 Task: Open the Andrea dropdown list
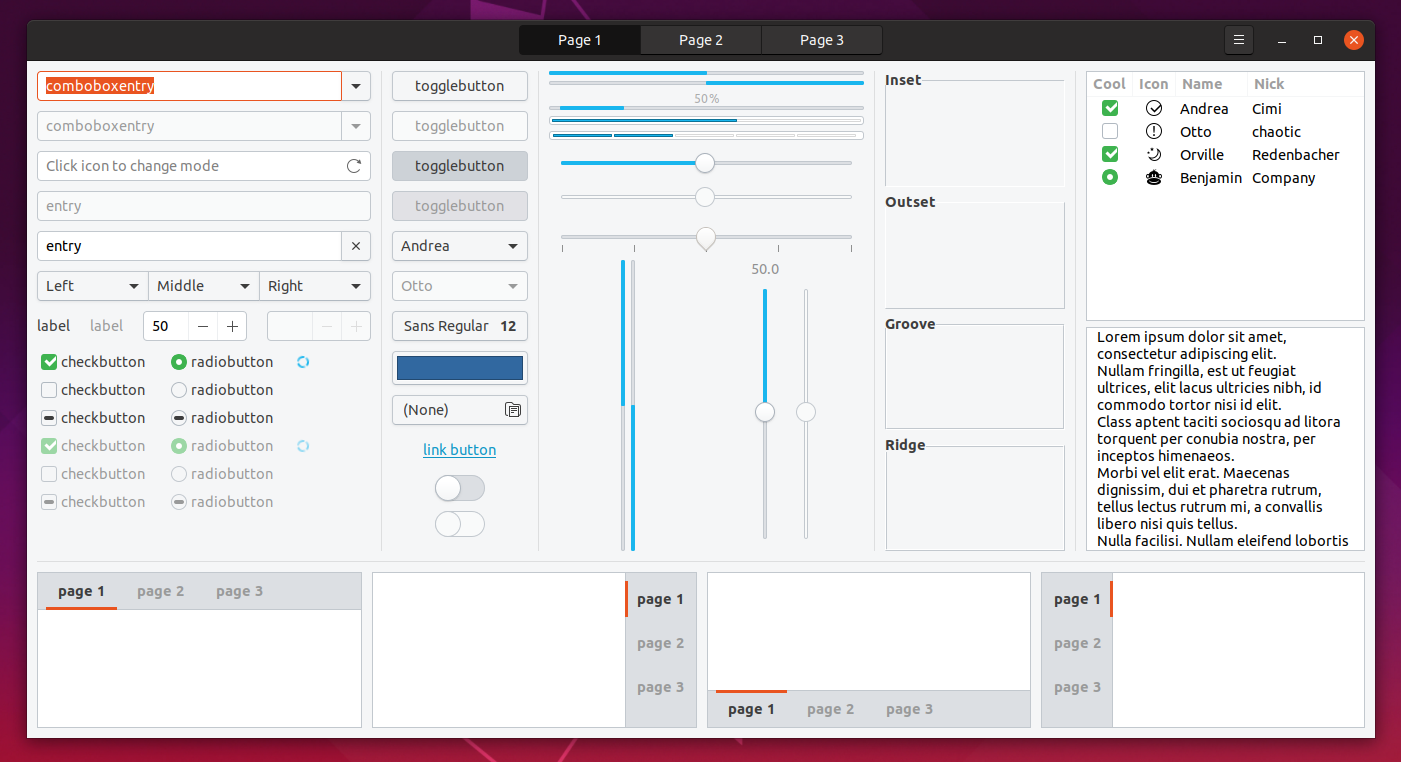tap(459, 246)
